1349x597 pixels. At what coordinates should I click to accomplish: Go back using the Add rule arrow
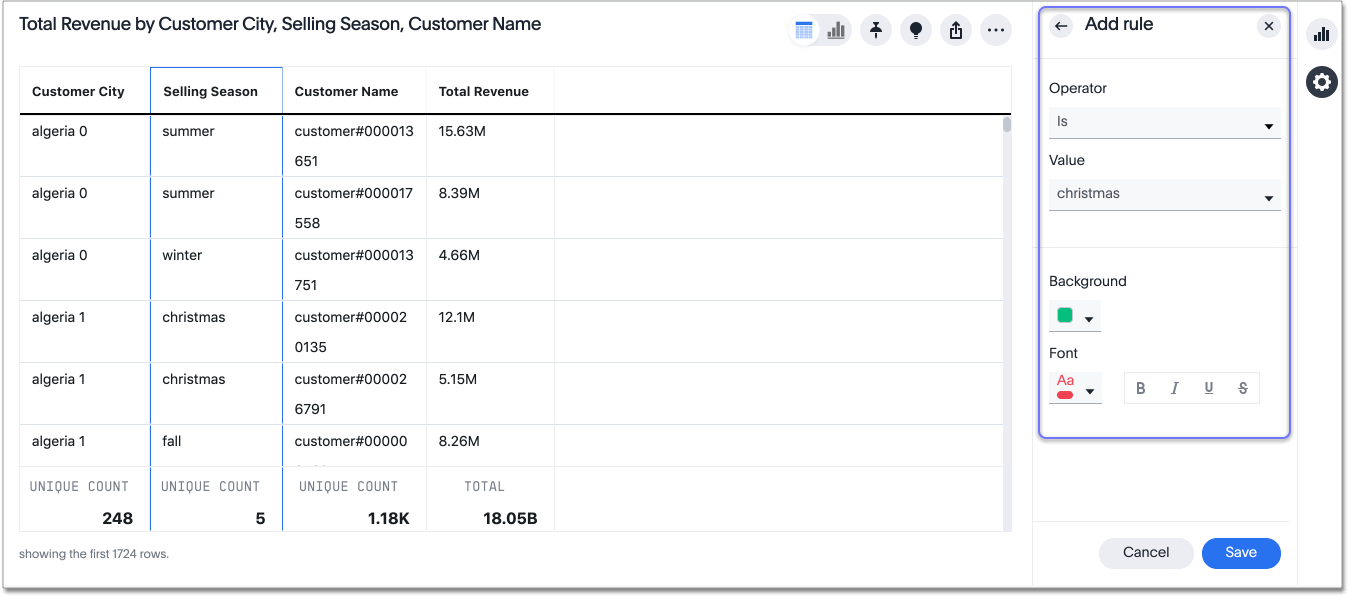[x=1061, y=26]
